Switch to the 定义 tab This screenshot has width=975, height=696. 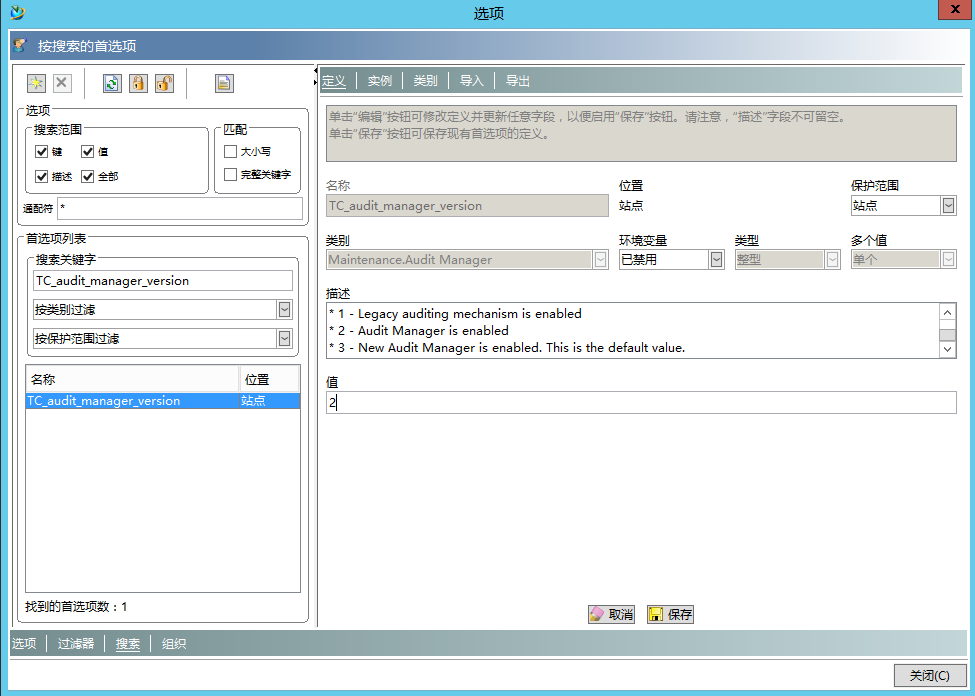[334, 81]
